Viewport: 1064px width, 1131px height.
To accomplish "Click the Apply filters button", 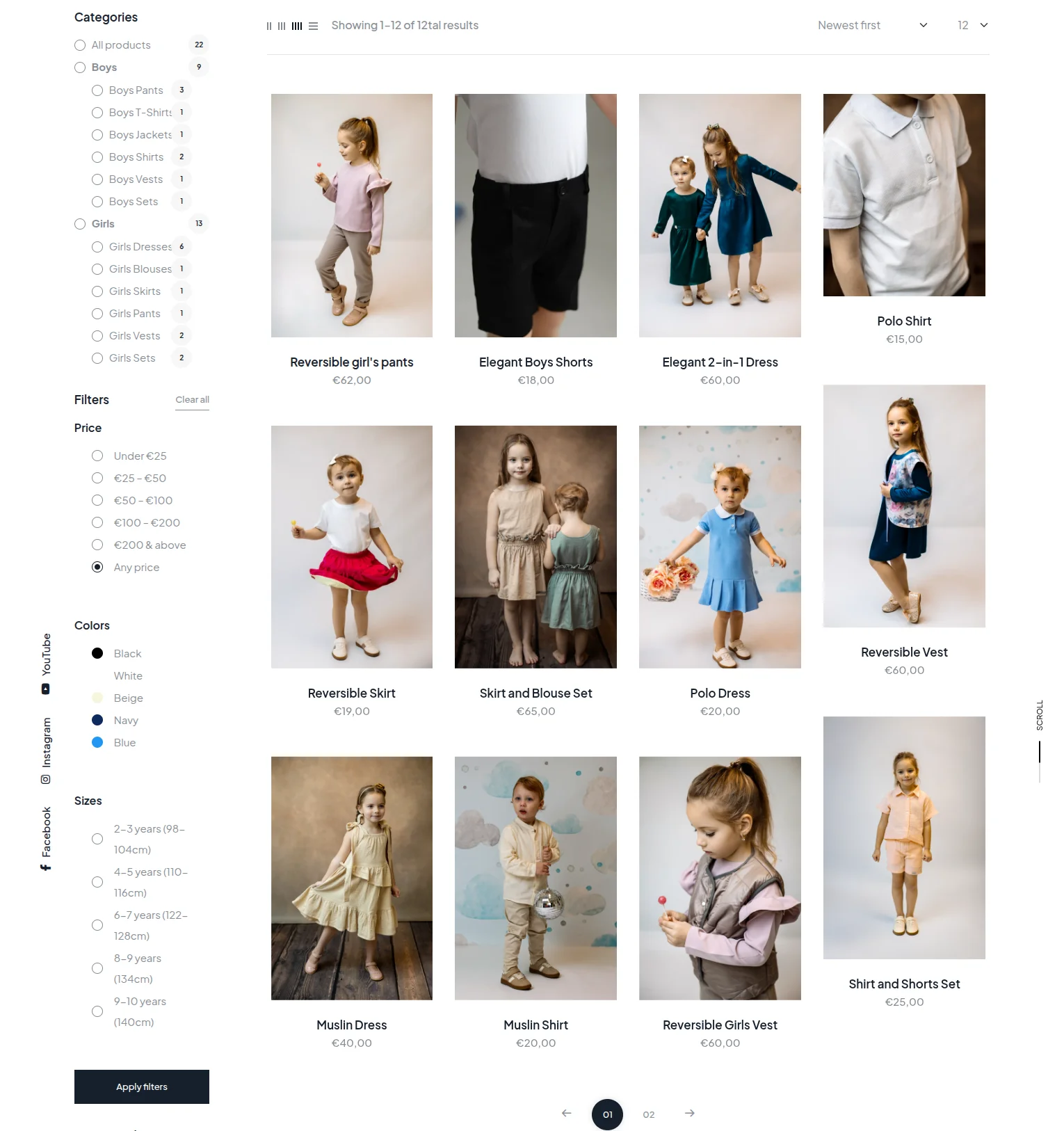I will [142, 1086].
